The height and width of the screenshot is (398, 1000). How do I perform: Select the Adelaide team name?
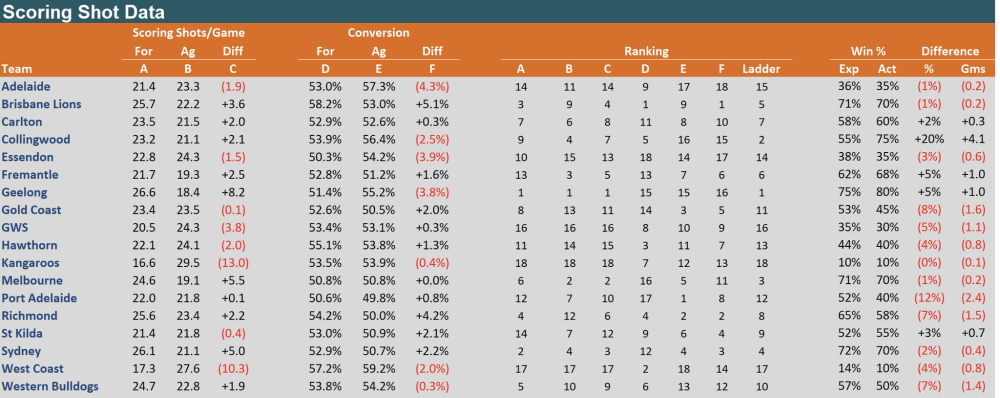tap(26, 86)
